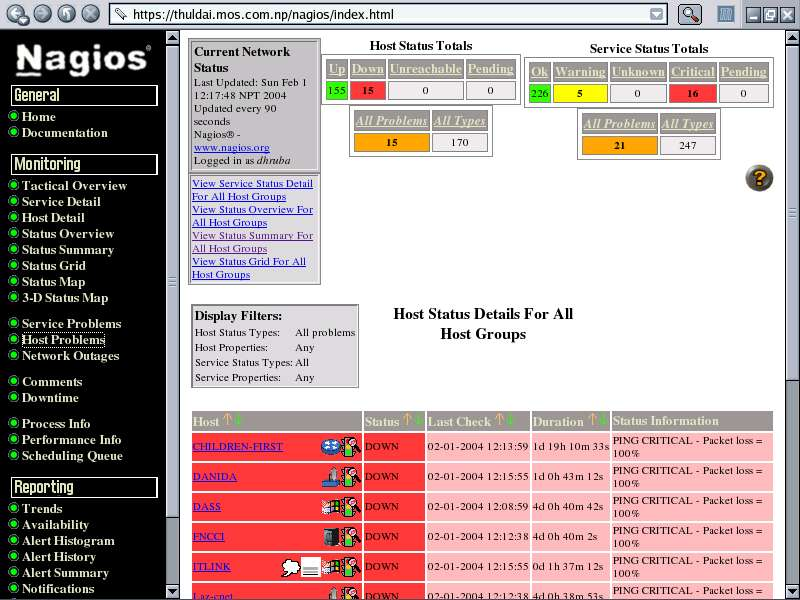Open Service Problems in the sidebar
The height and width of the screenshot is (600, 800).
tap(71, 323)
